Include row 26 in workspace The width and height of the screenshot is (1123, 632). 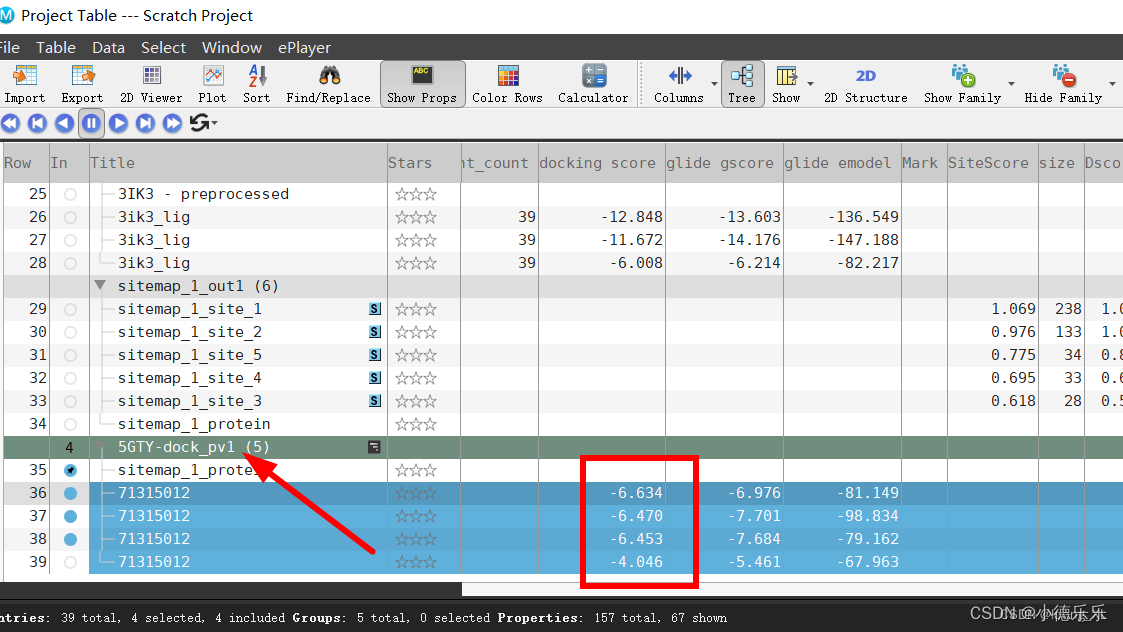pyautogui.click(x=70, y=217)
